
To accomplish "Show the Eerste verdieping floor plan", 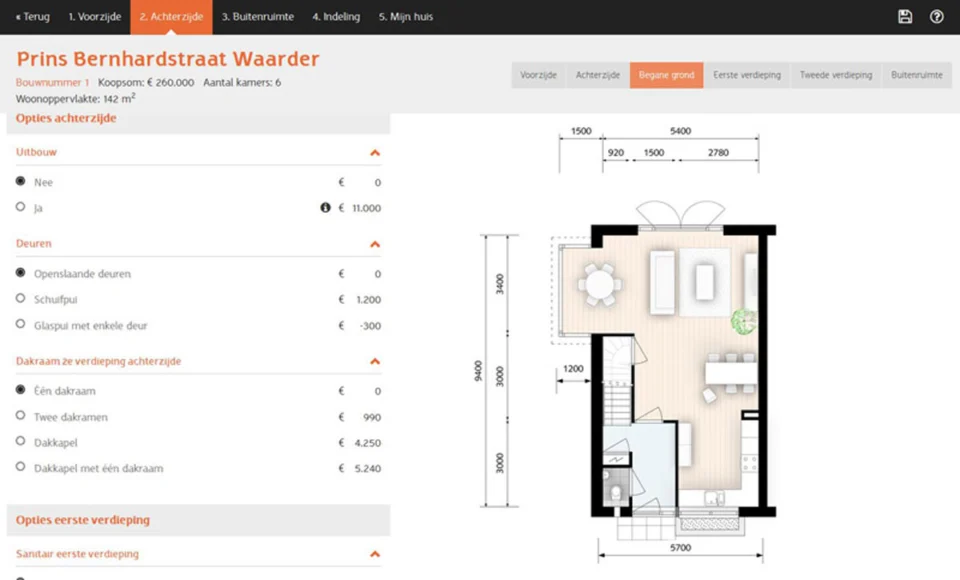I will 747,75.
